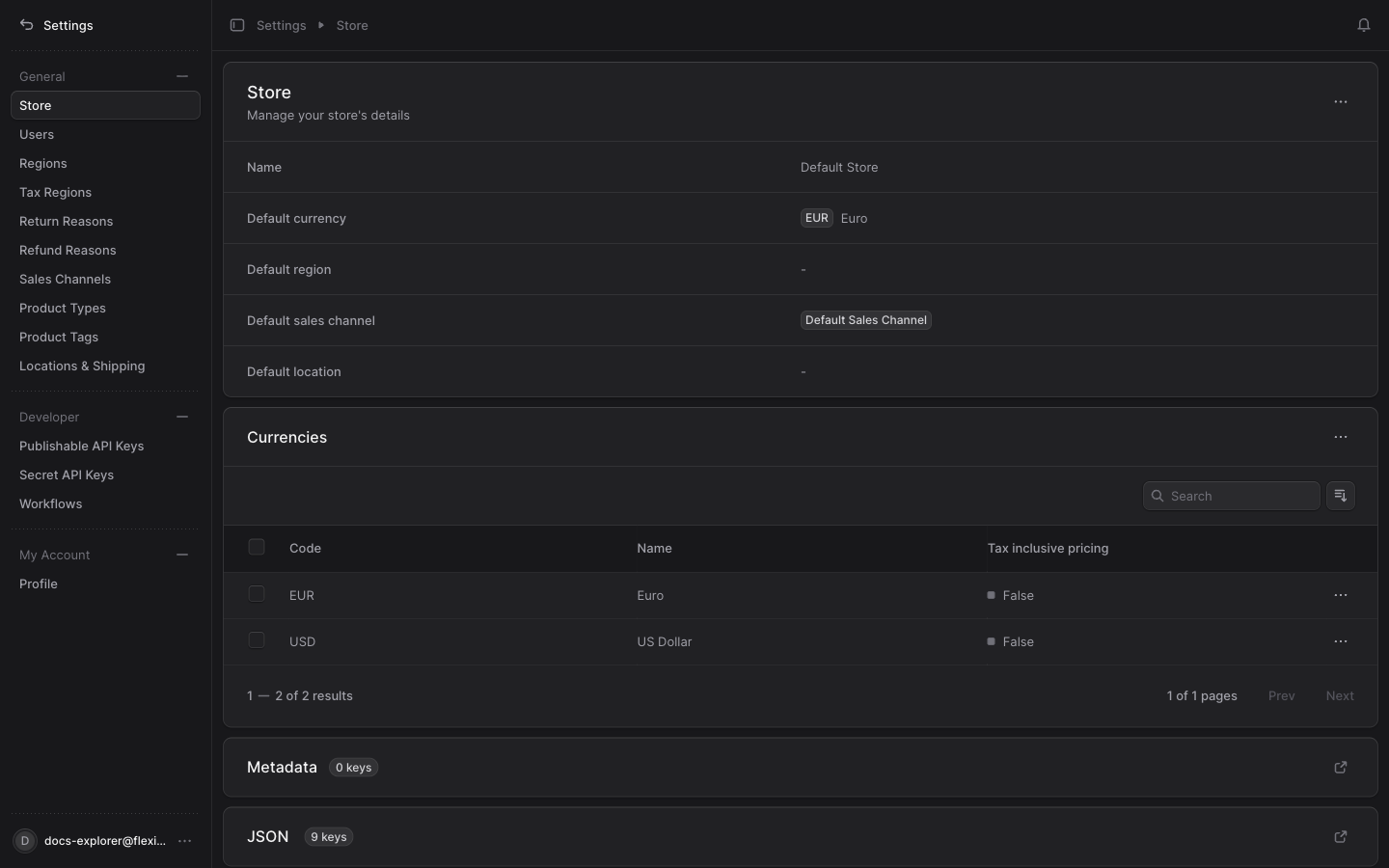
Task: Open the USD row actions menu
Action: pos(1341,642)
